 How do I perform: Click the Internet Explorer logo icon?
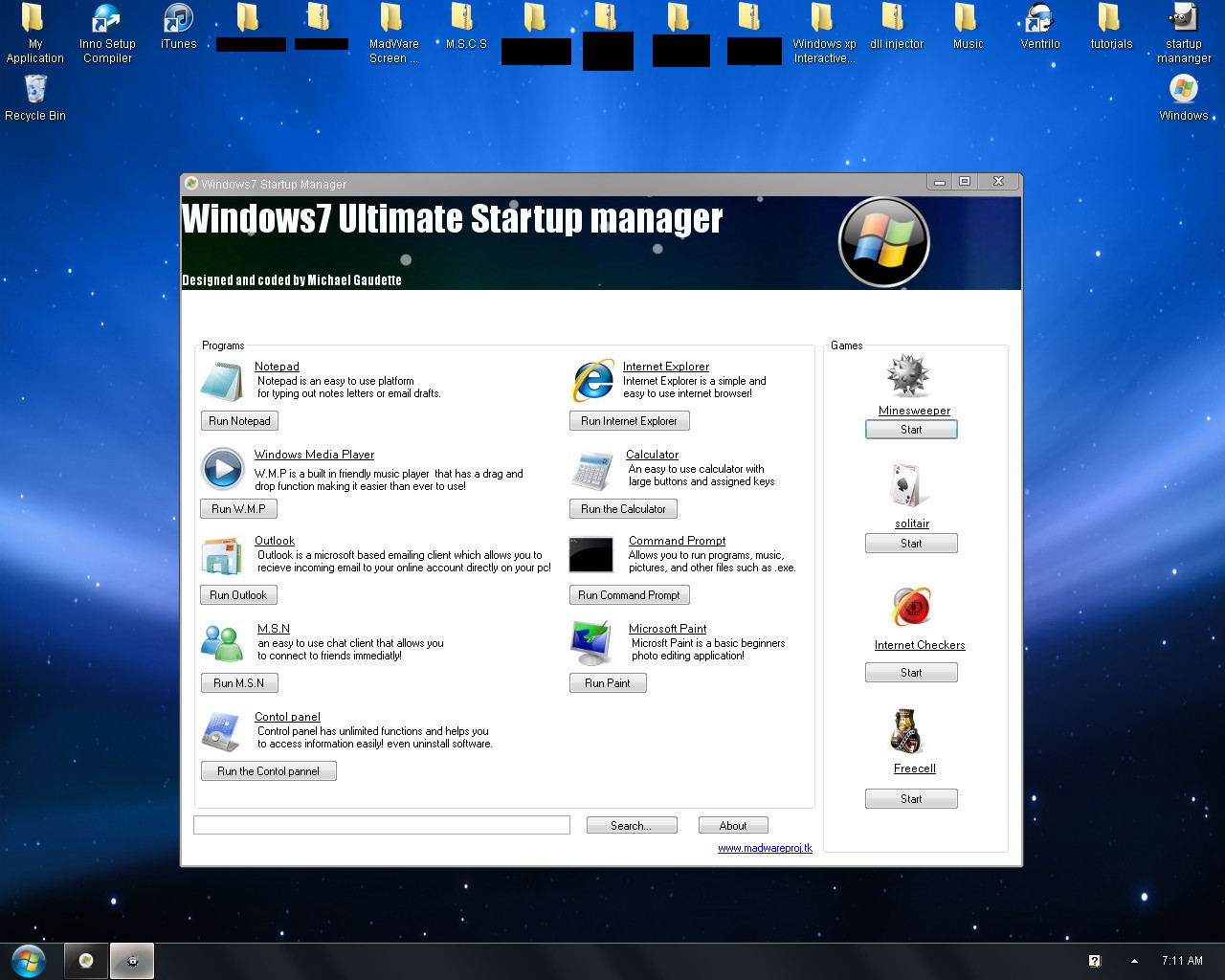593,381
